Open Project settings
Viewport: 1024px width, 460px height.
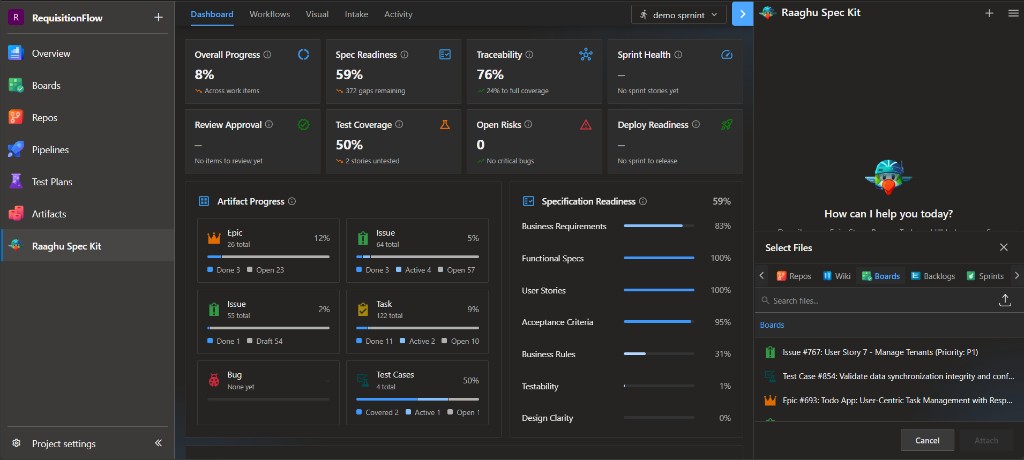point(63,444)
